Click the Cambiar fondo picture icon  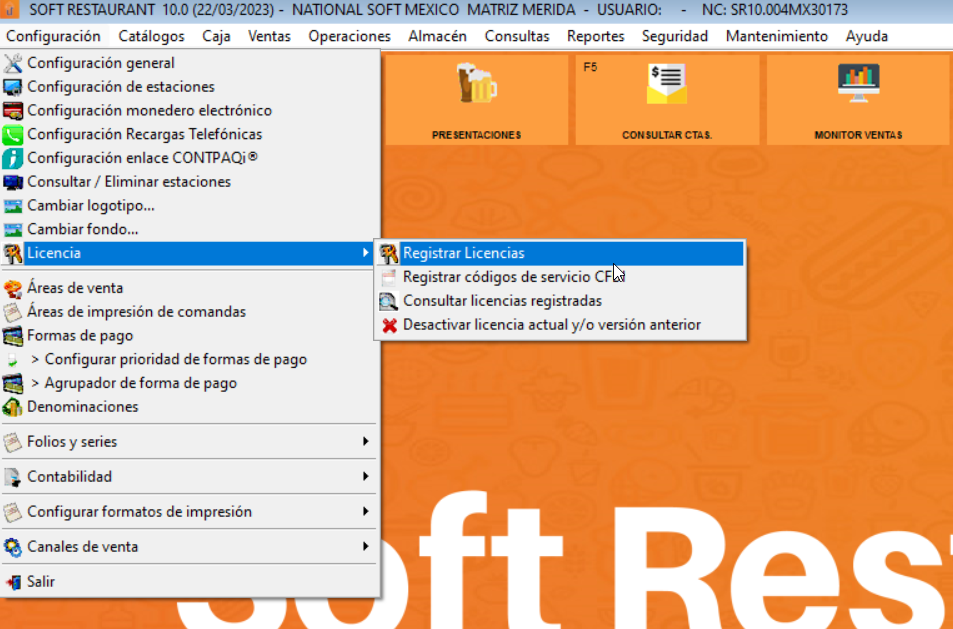pos(13,230)
